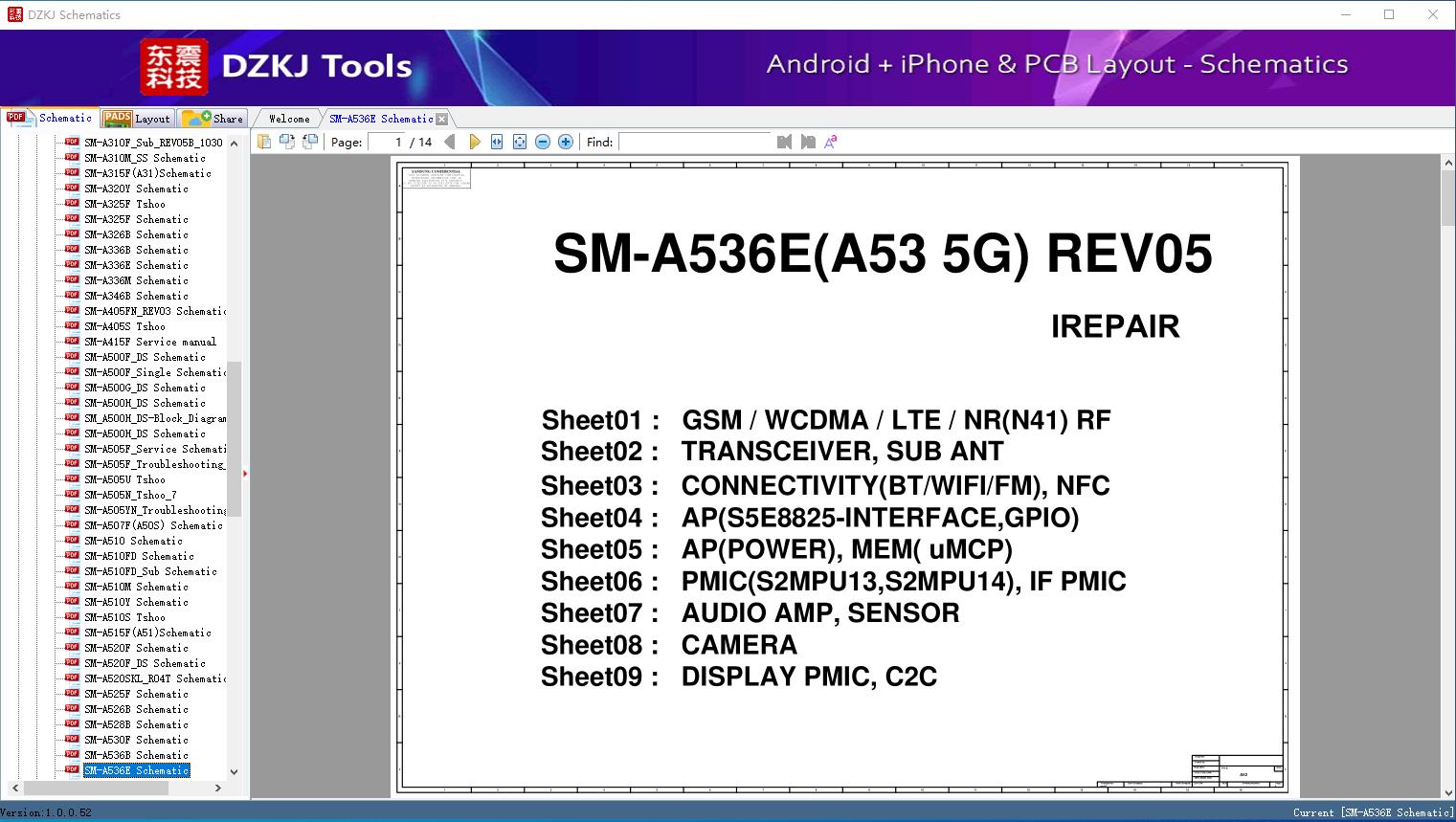This screenshot has width=1456, height=822.
Task: Select SM-A315F(A31)Schematic in the list
Action: coord(147,173)
